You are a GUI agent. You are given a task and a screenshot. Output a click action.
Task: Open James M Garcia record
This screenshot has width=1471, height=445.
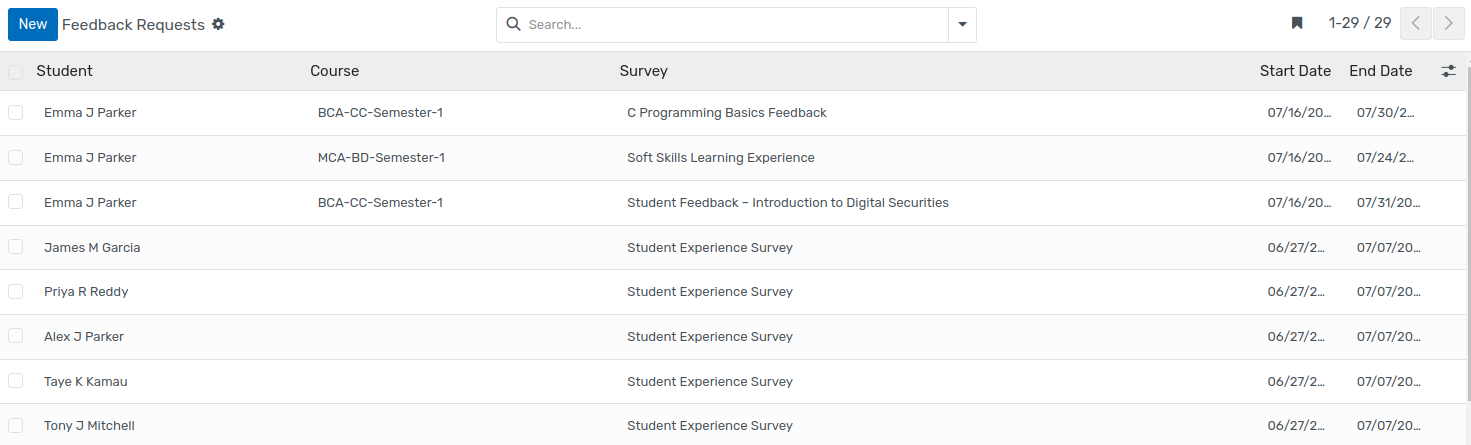point(92,247)
